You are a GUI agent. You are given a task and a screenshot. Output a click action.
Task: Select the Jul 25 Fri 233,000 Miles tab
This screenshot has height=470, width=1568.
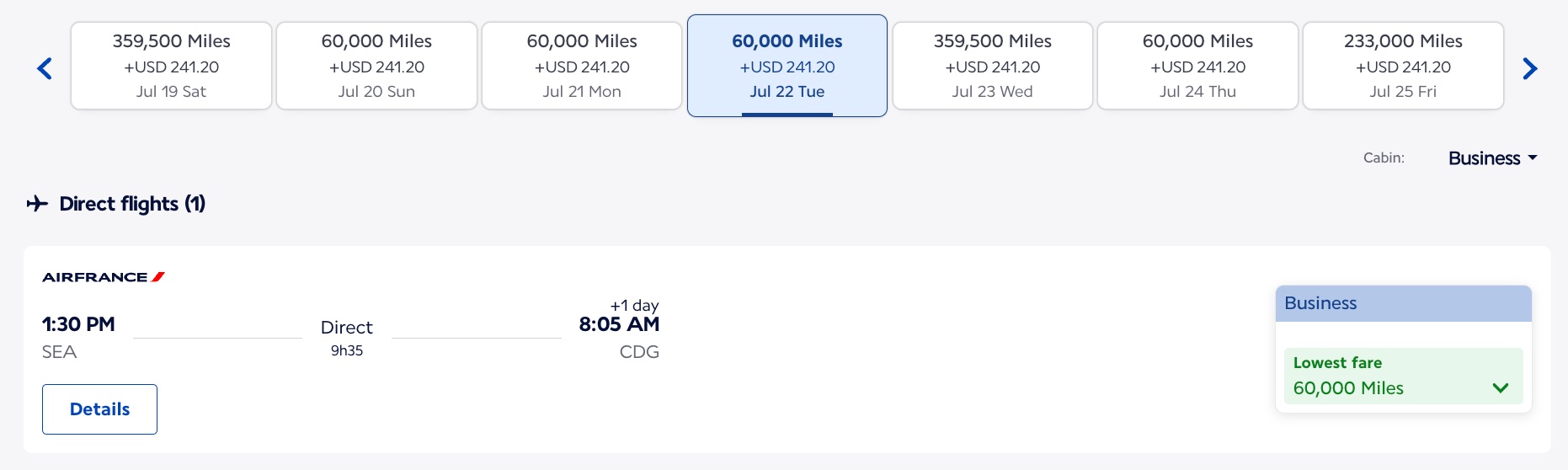pyautogui.click(x=1403, y=66)
